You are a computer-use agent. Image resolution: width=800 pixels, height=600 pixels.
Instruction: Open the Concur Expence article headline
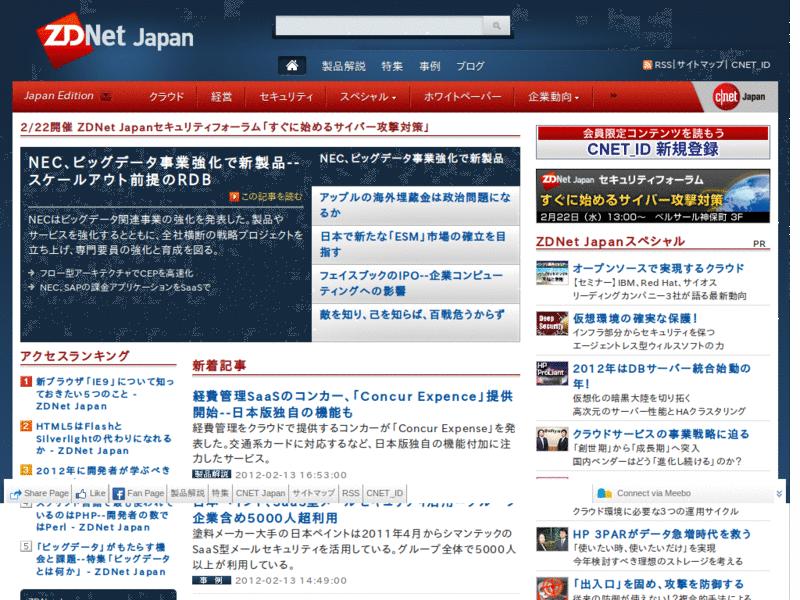pyautogui.click(x=353, y=404)
